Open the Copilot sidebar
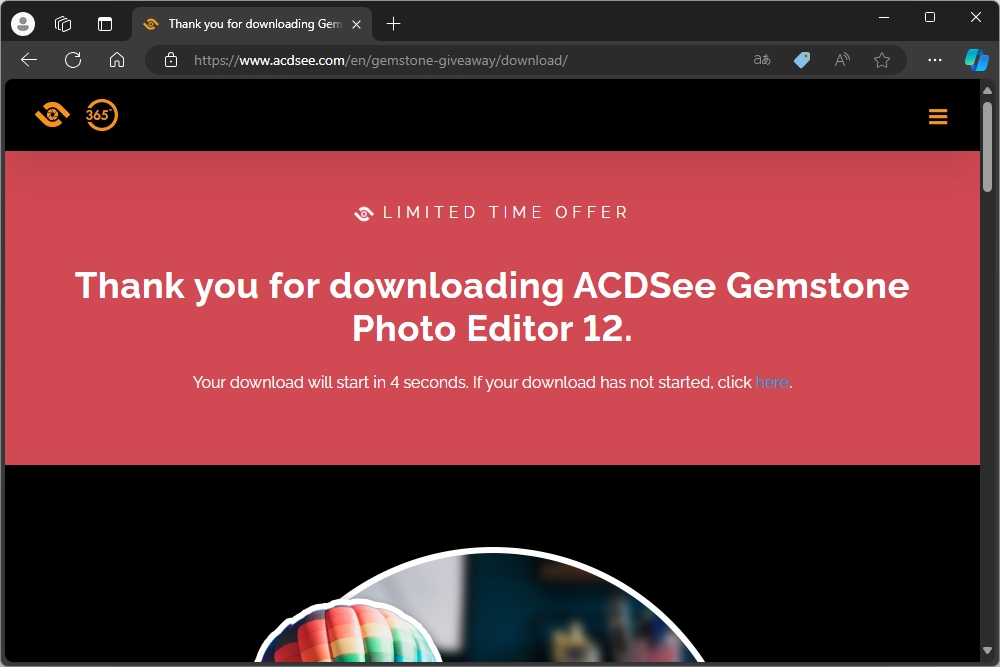Screen dimensions: 1000x667 click(x=976, y=60)
